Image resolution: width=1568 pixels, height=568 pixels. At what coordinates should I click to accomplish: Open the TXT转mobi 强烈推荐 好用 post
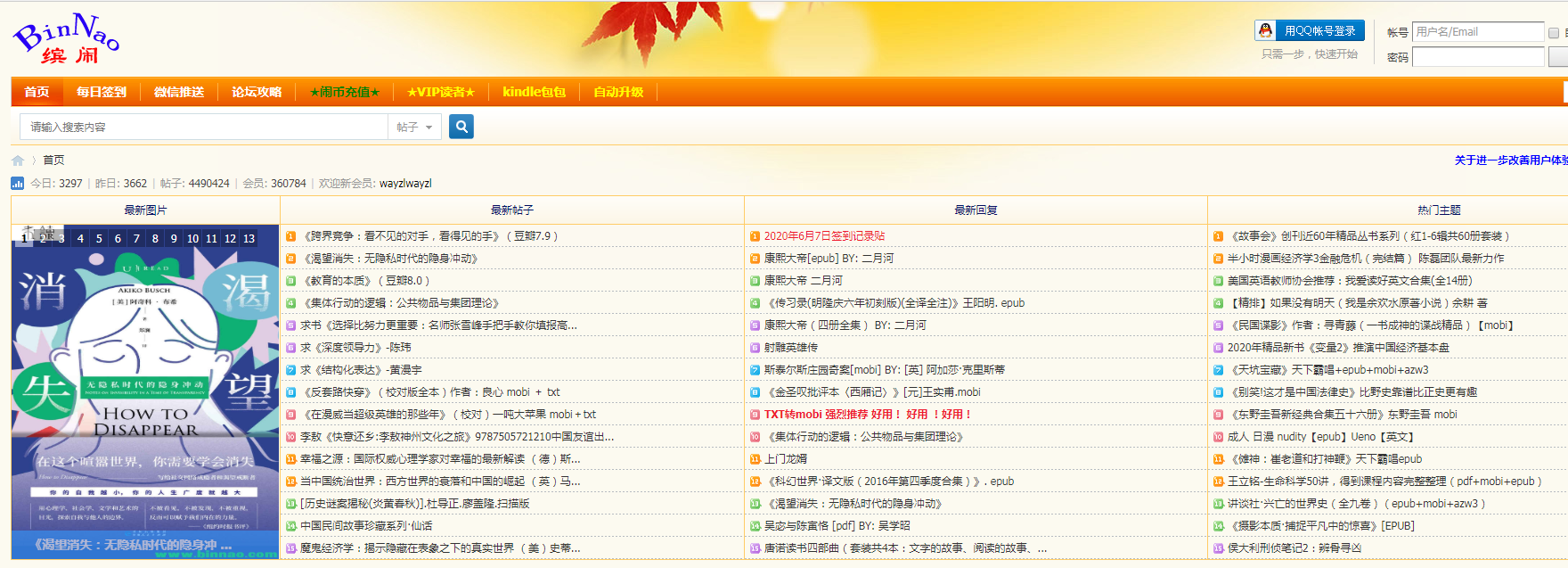pyautogui.click(x=867, y=415)
